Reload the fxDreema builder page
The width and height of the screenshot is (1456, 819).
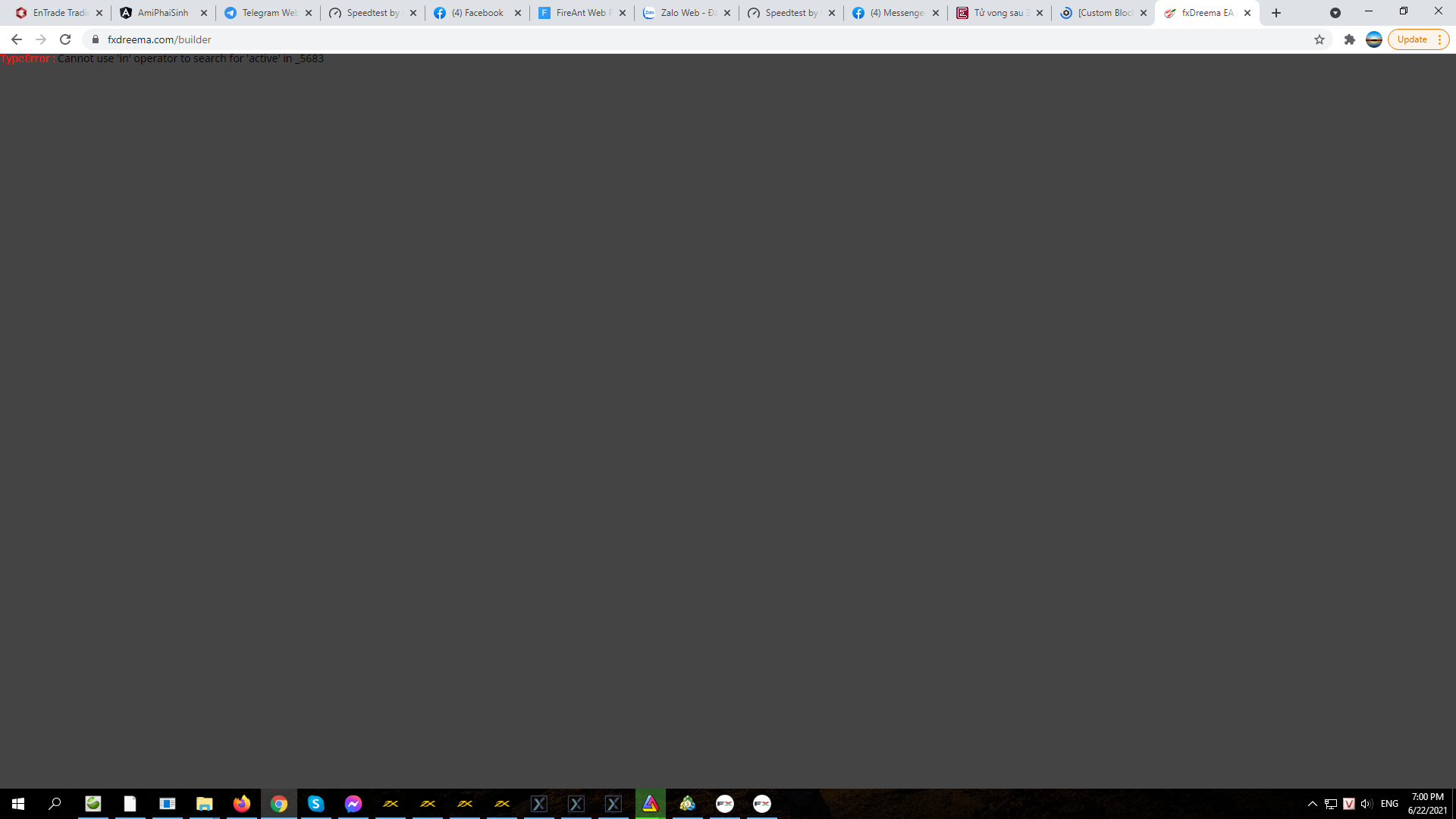[x=65, y=39]
